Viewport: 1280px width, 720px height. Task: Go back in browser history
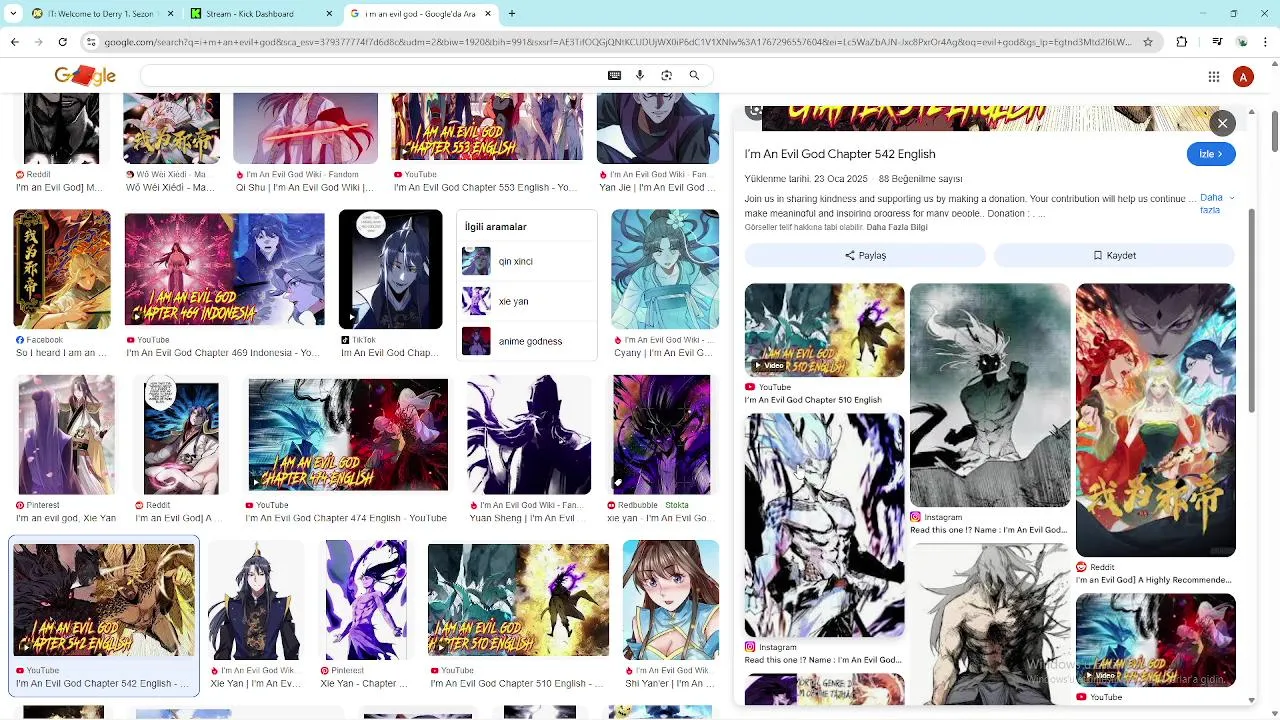click(x=15, y=42)
